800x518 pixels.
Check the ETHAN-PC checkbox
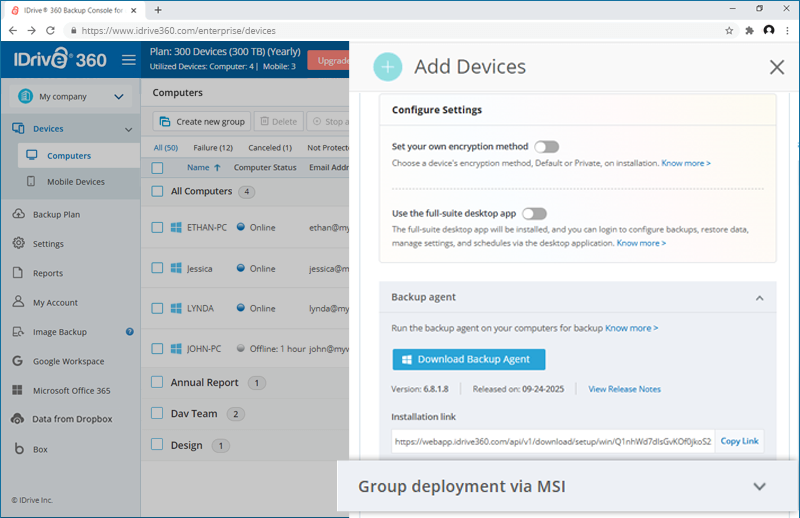[x=157, y=228]
